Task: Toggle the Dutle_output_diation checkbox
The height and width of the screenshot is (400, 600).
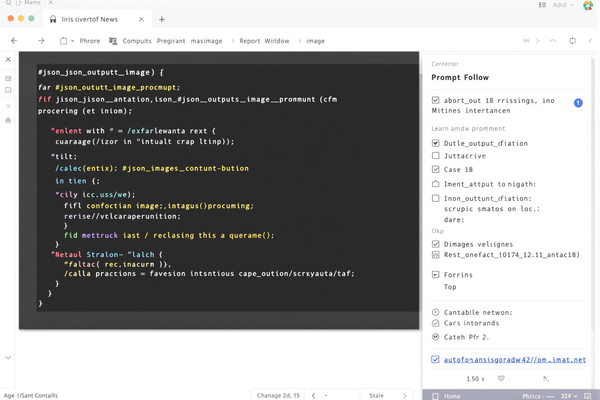Action: coord(435,142)
